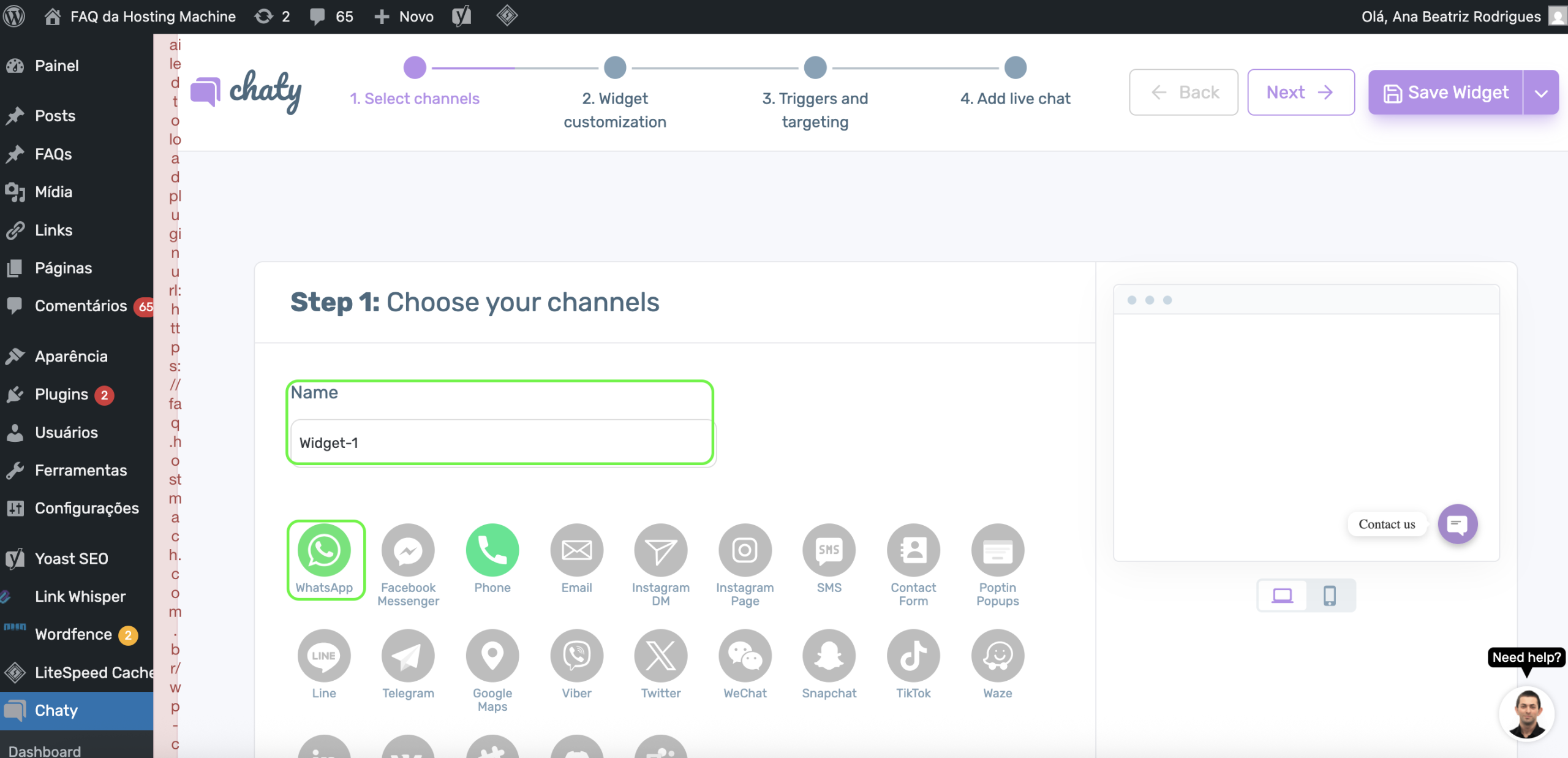
Task: Click the Yoast icon in admin bar
Action: pyautogui.click(x=462, y=16)
